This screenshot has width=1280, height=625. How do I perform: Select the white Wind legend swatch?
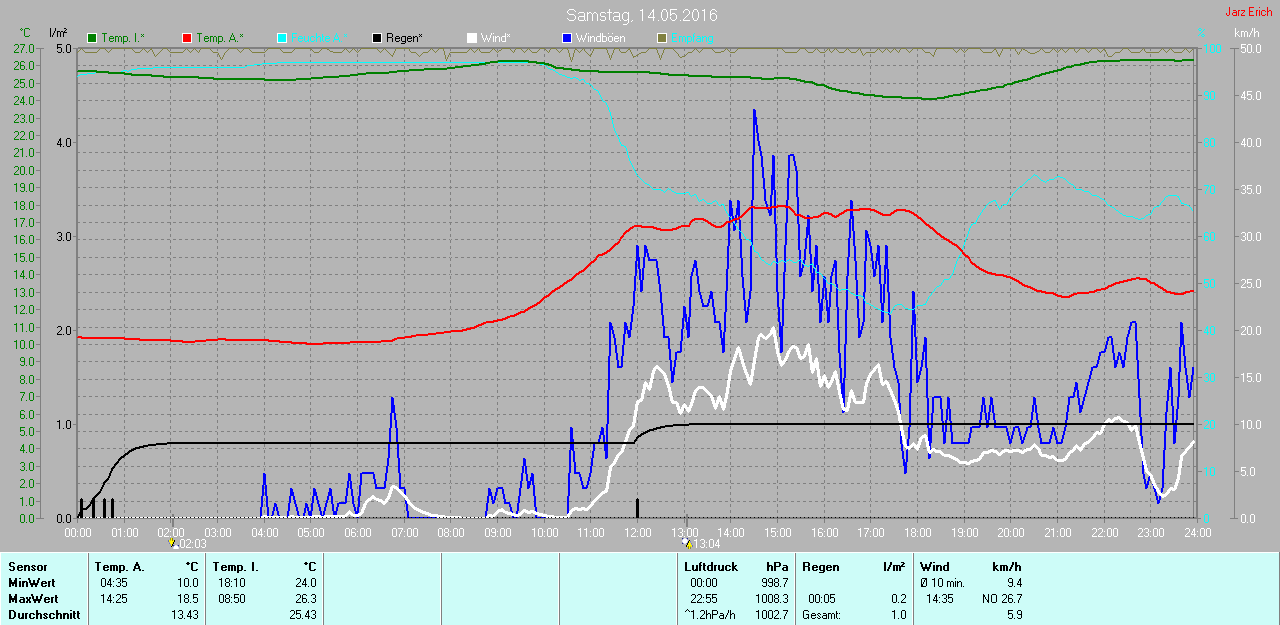click(472, 38)
